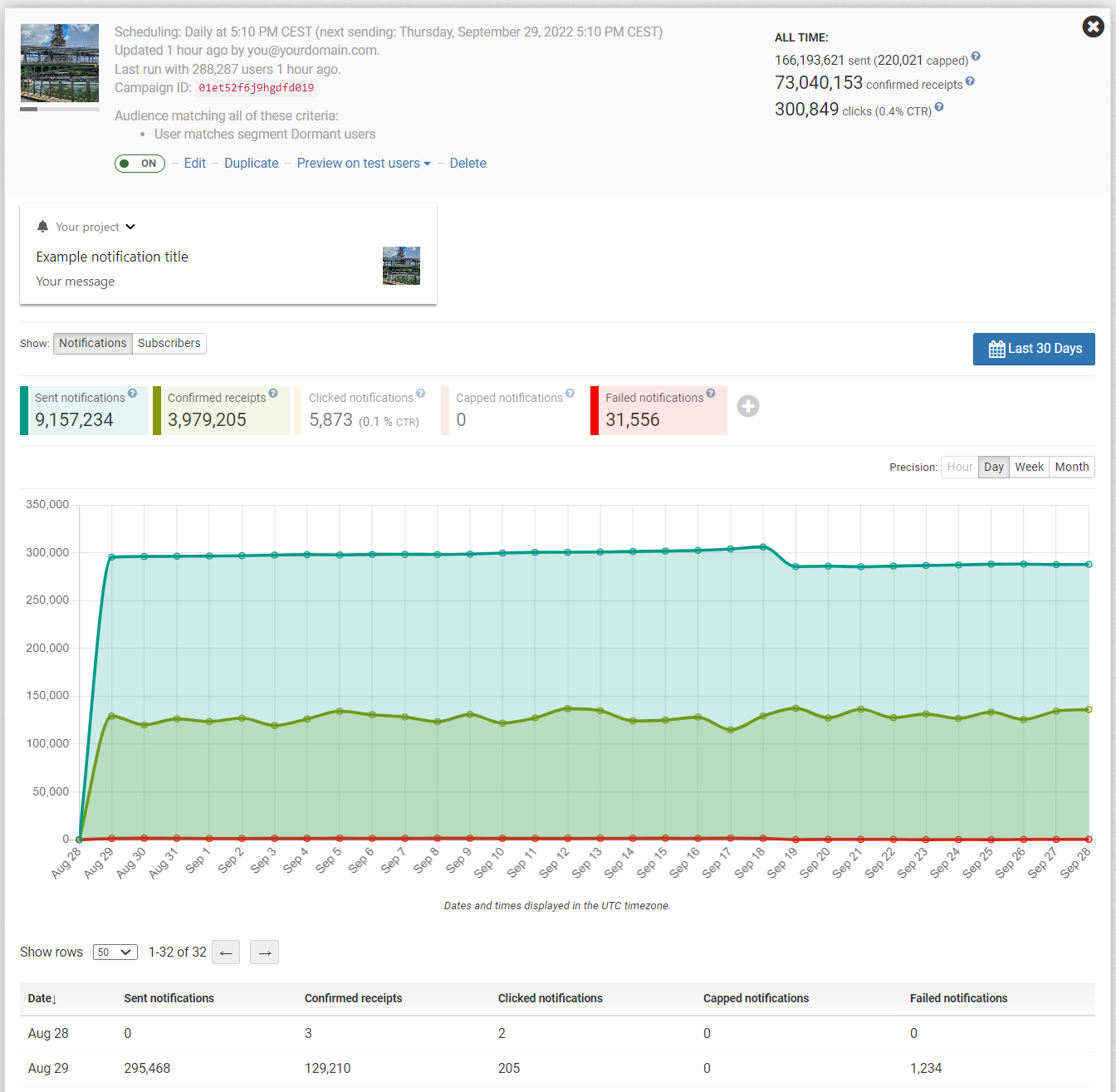This screenshot has height=1092, width=1116.
Task: Click Example notification title text
Action: pos(112,257)
